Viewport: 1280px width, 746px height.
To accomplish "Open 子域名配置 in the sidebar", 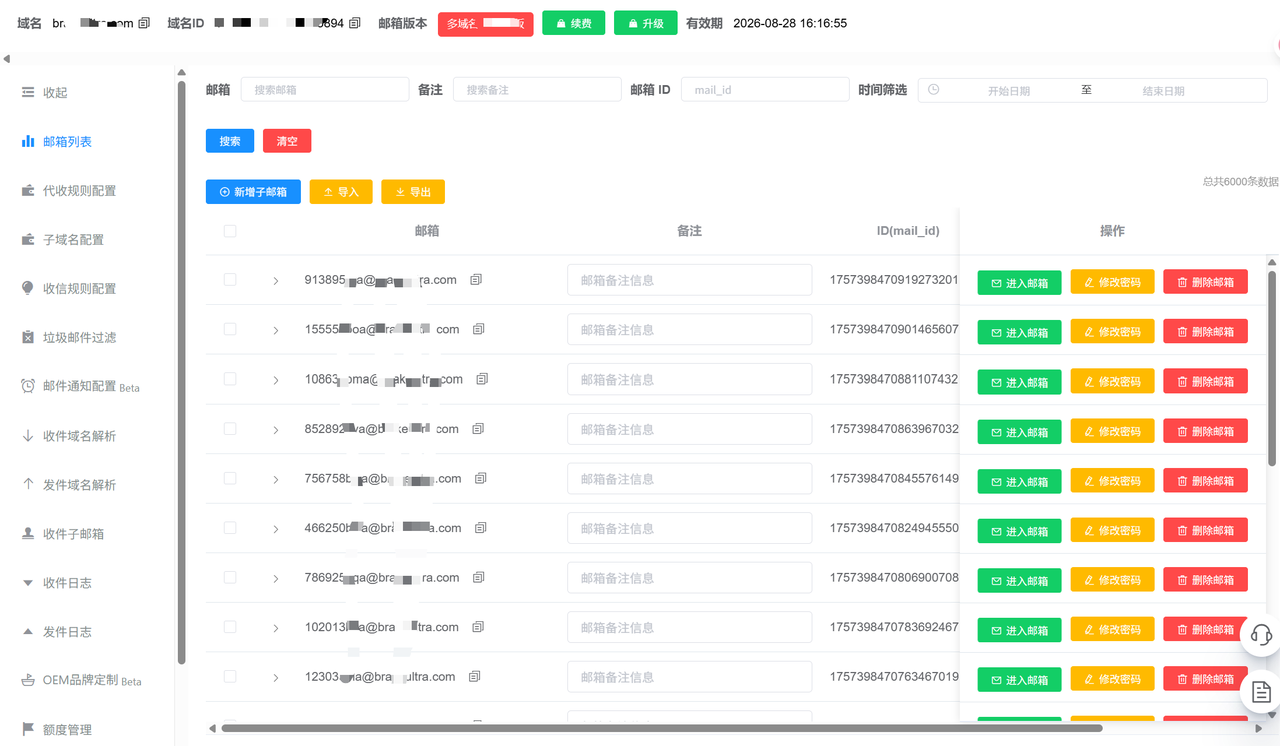I will click(x=73, y=240).
